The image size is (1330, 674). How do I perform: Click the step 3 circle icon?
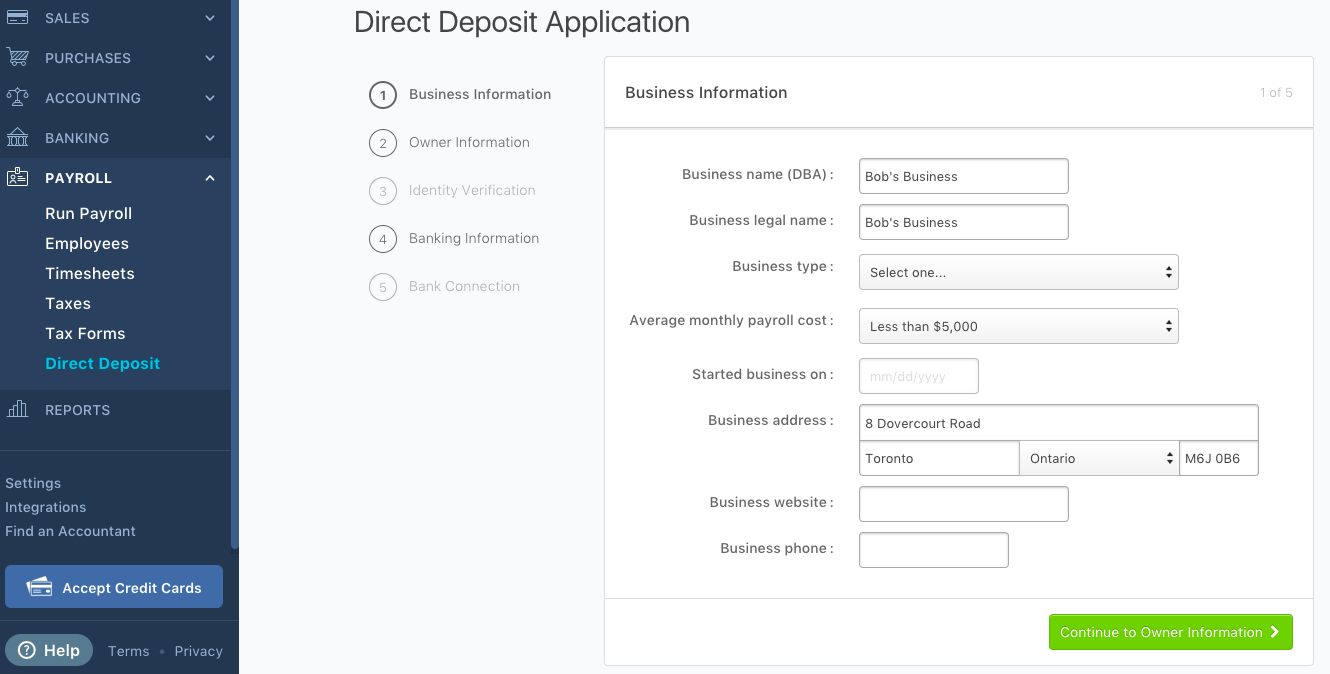(383, 191)
